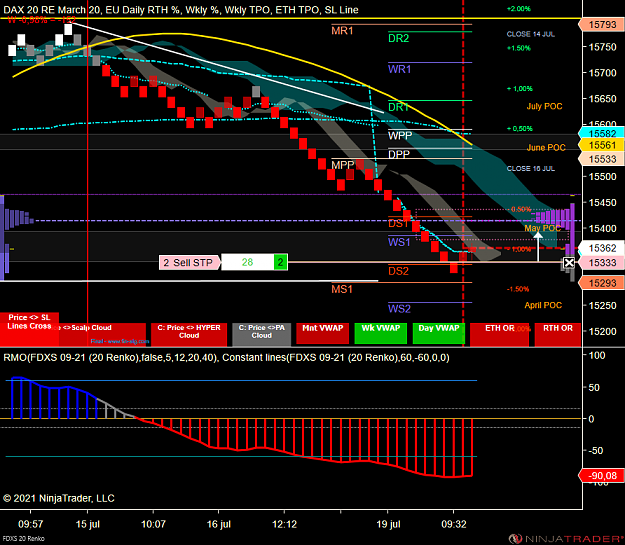
Task: Select the WS1 support label
Action: pos(399,242)
